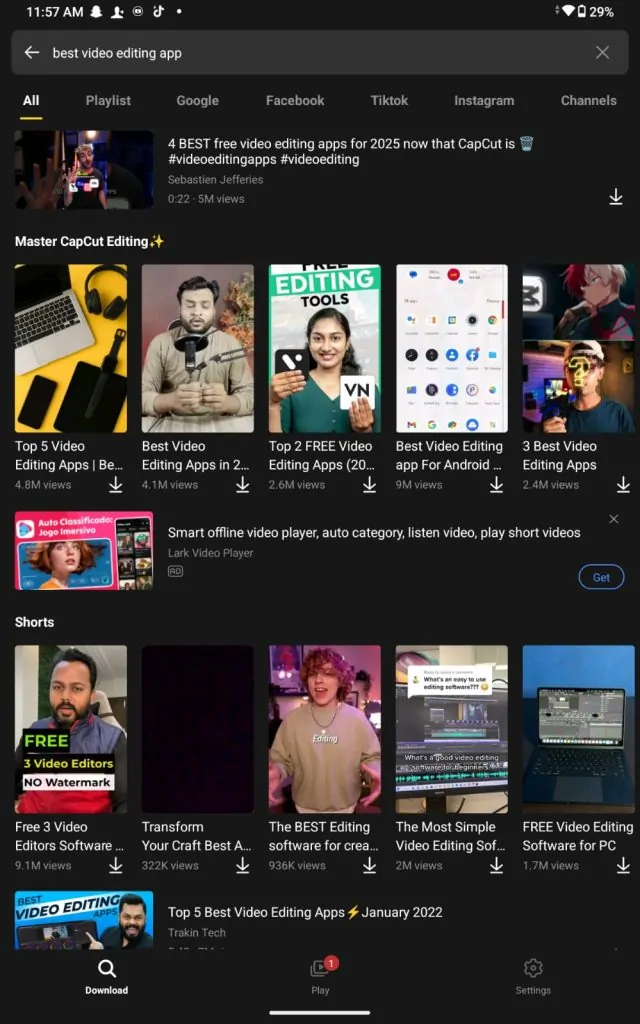Open the Lark Video Player ad image
Image resolution: width=640 pixels, height=1024 pixels.
tap(84, 551)
